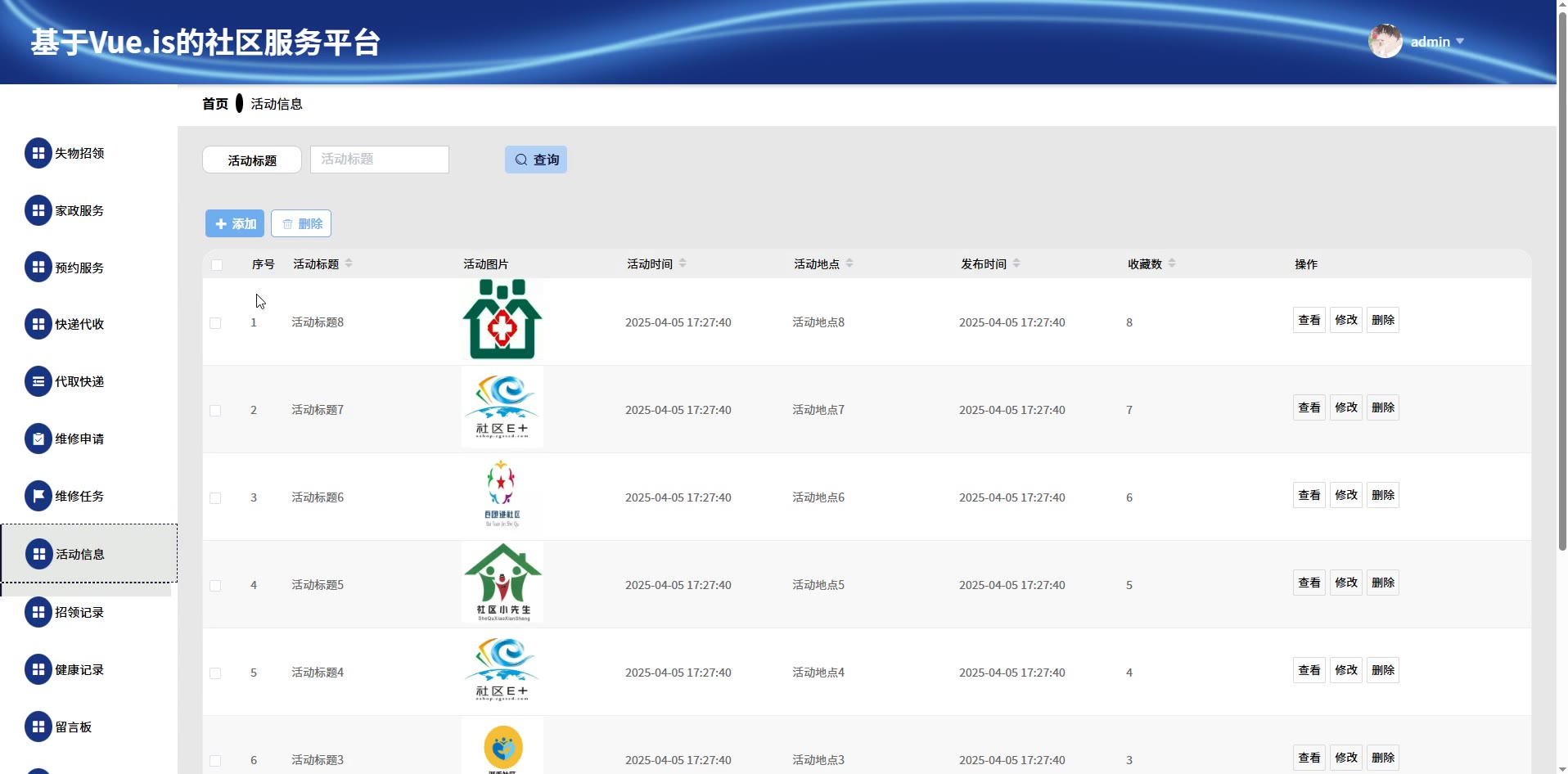Image resolution: width=1568 pixels, height=774 pixels.
Task: Sort the table by 活动时间 column
Action: click(683, 263)
